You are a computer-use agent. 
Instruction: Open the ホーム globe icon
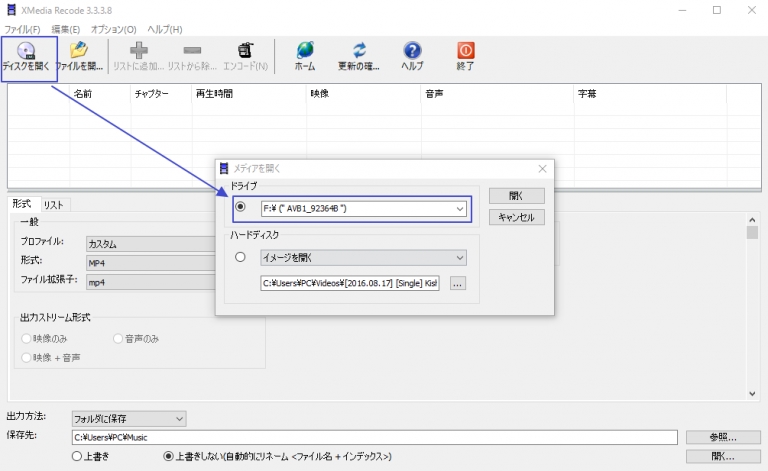pyautogui.click(x=305, y=50)
